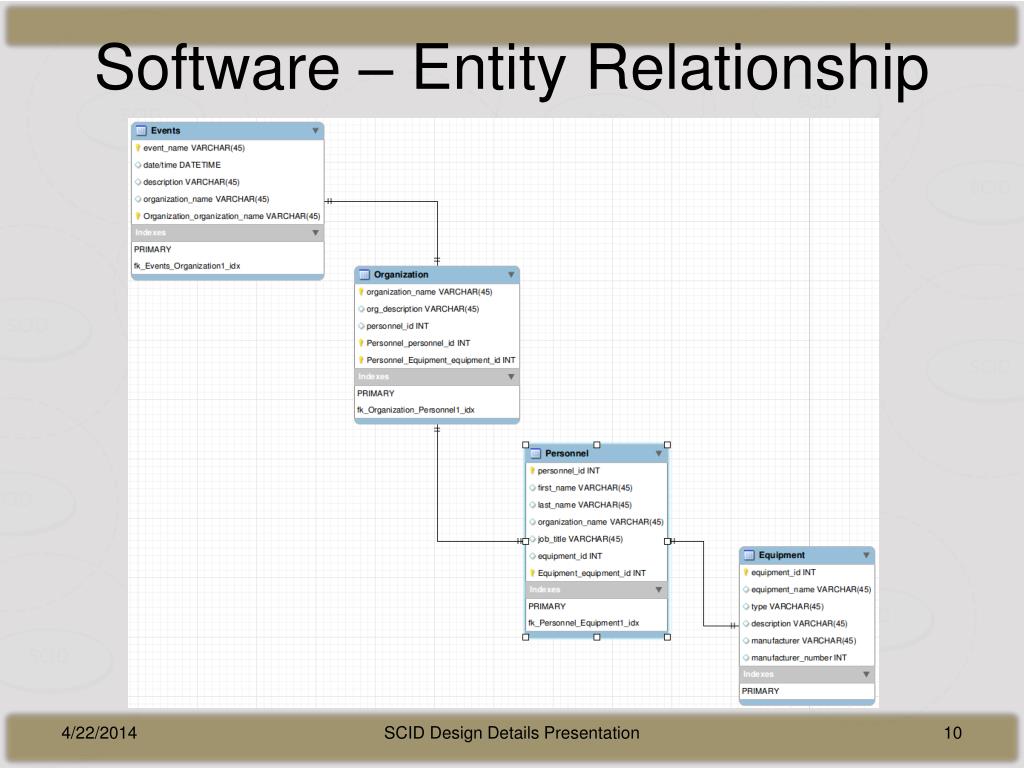
Task: Collapse the Events Indexes section
Action: pyautogui.click(x=315, y=232)
